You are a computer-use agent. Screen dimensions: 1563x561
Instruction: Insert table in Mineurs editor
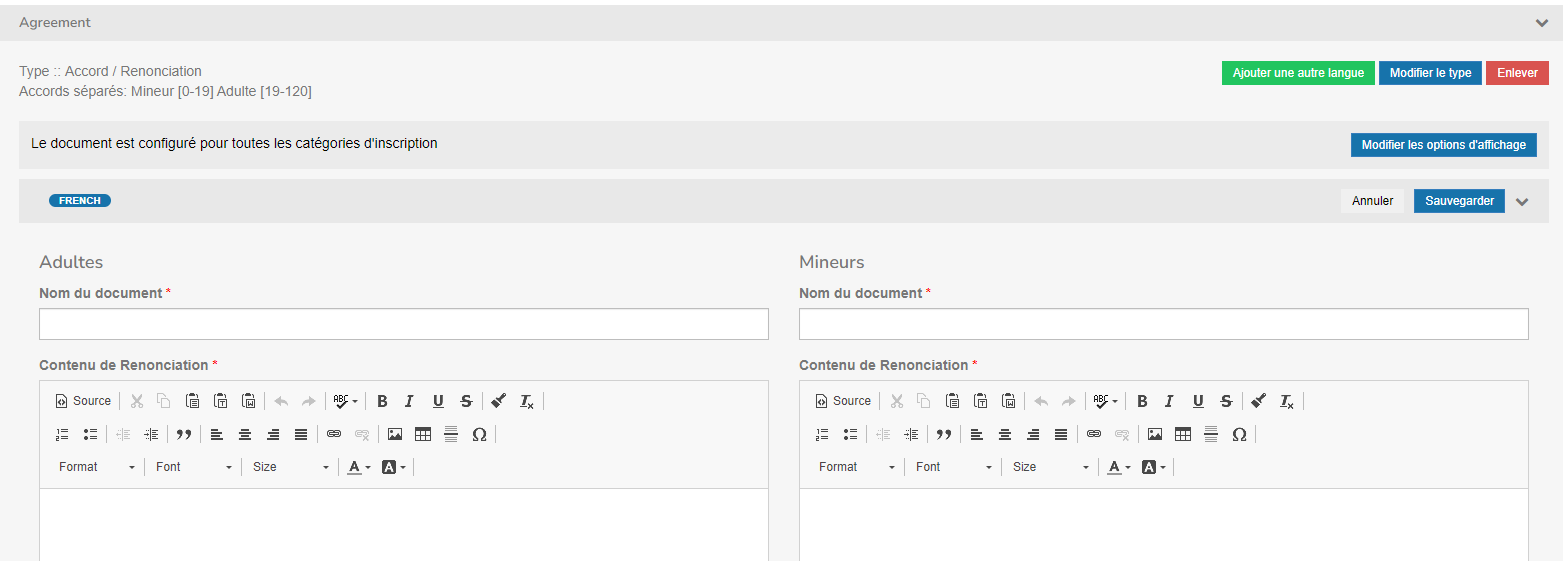1183,434
